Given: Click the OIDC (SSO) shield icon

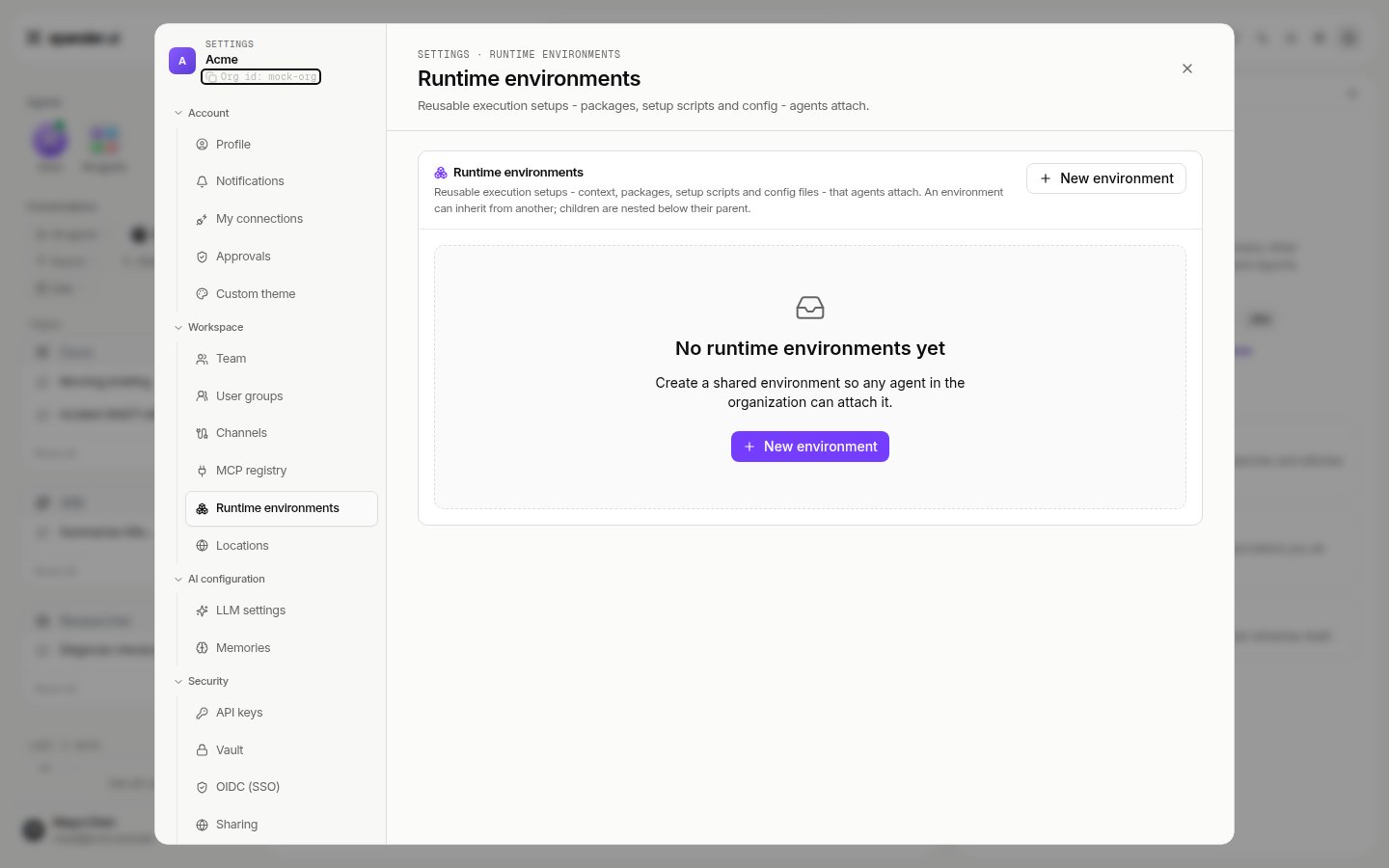Looking at the screenshot, I should coord(202,787).
